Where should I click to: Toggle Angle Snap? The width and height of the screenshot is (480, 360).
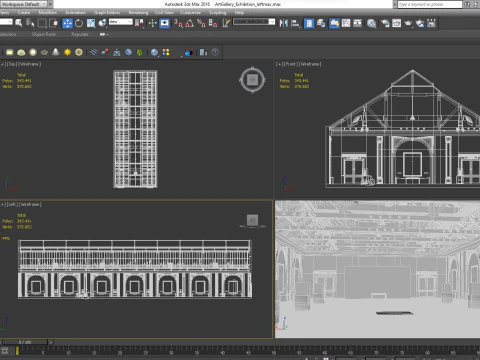pyautogui.click(x=190, y=23)
